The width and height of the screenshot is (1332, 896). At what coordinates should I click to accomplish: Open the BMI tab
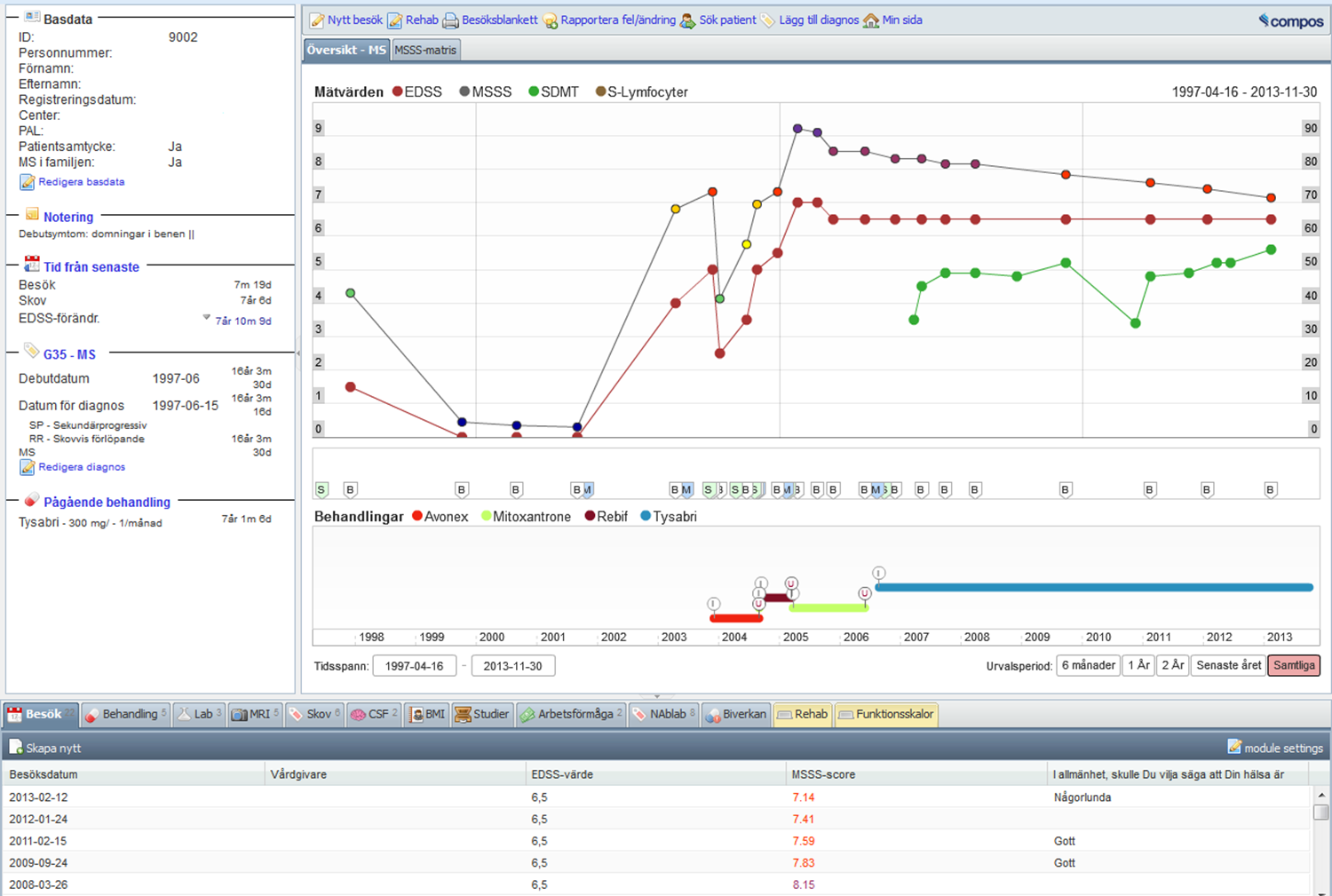point(427,714)
